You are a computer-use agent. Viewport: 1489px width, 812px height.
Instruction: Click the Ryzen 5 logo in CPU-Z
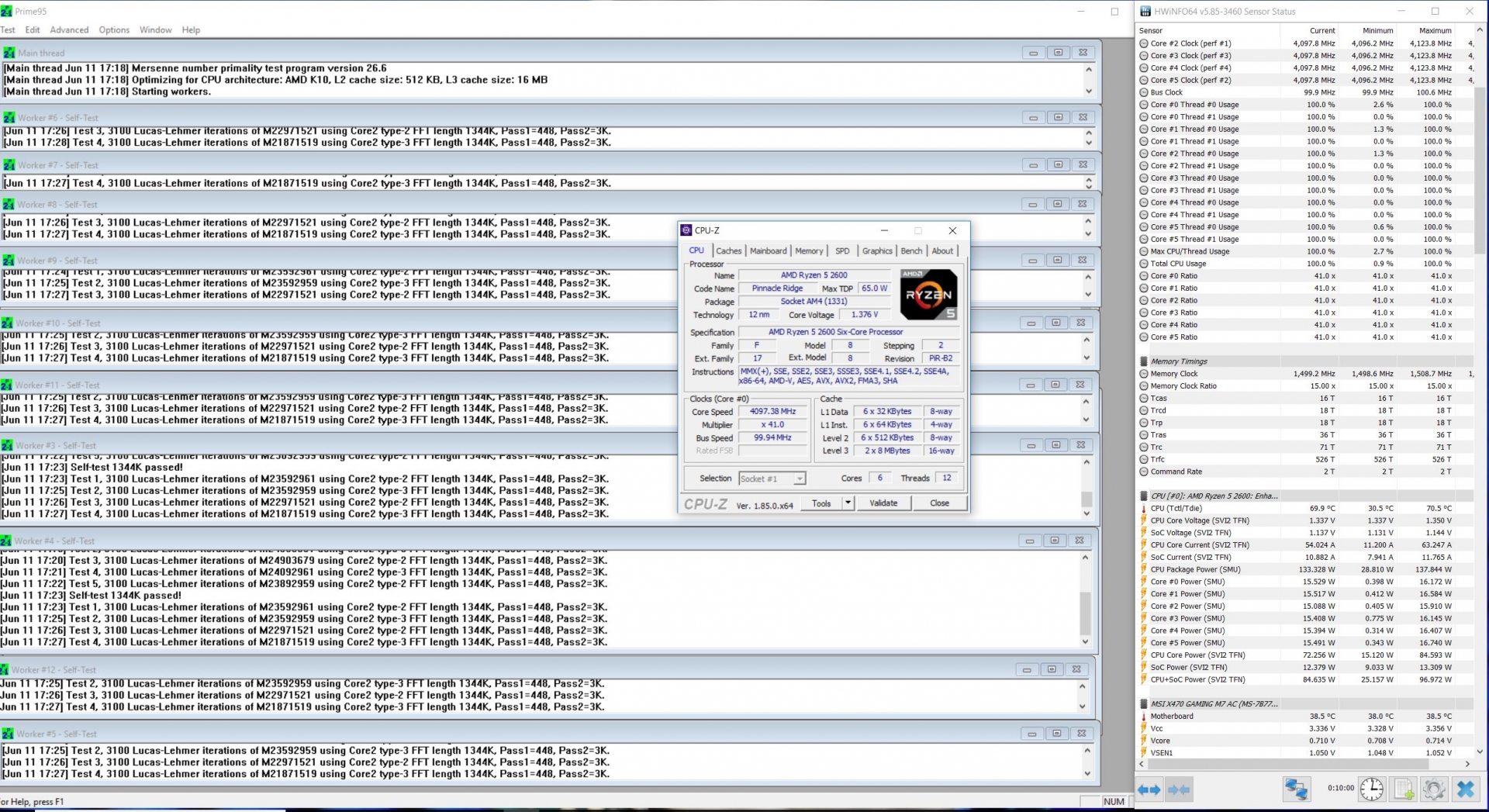click(x=928, y=295)
